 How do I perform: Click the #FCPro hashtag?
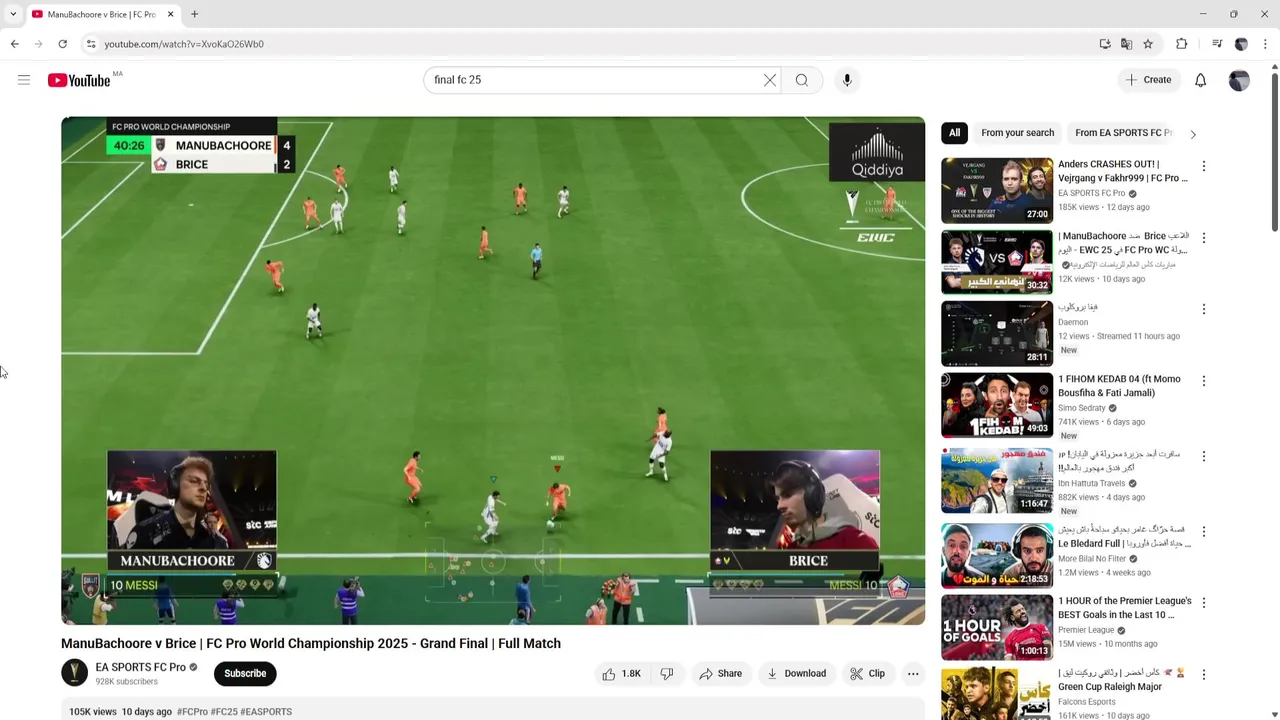[192, 712]
